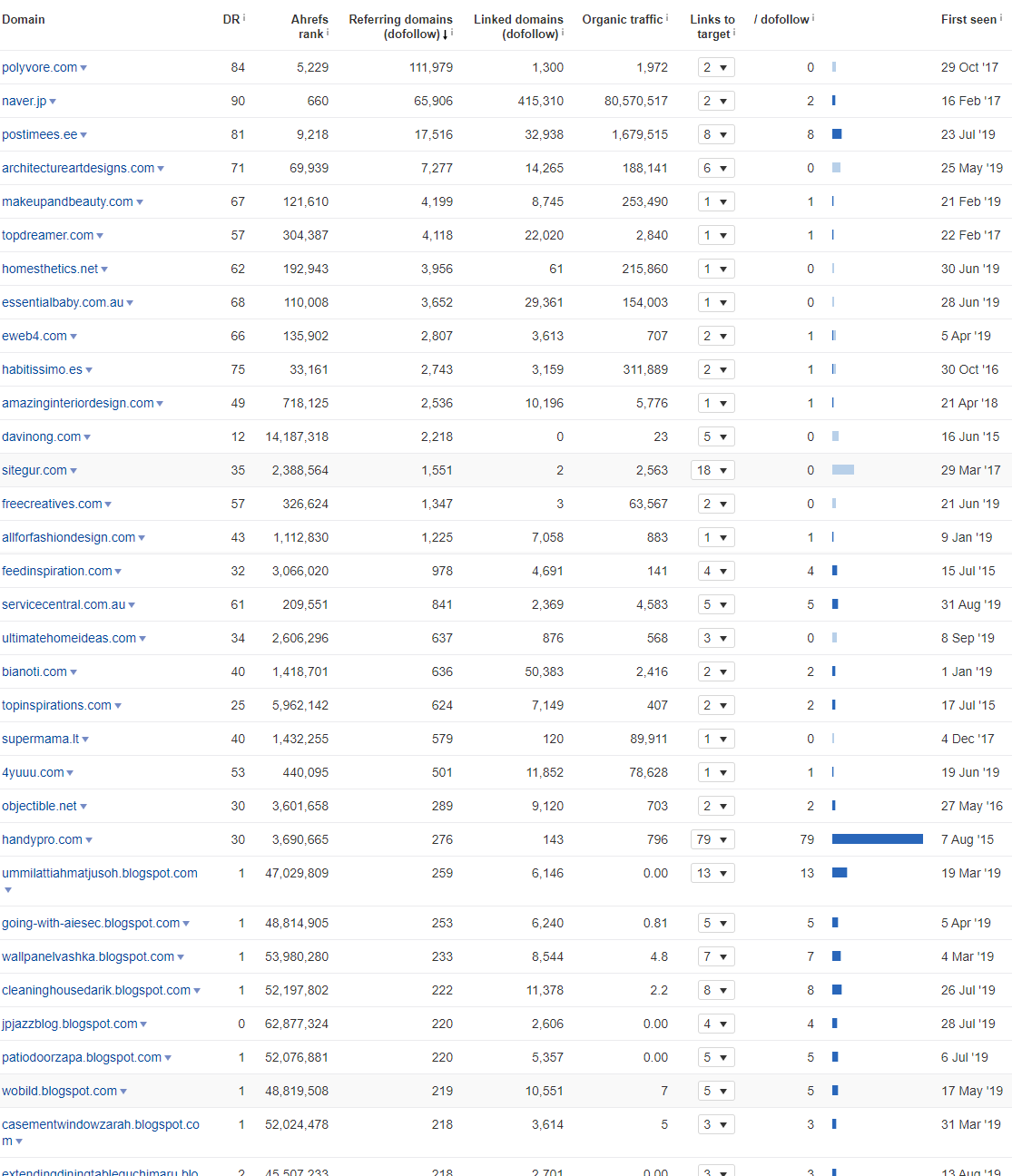Sort by the / dofollow column header
Viewport: 1012px width, 1176px height.
click(x=781, y=19)
